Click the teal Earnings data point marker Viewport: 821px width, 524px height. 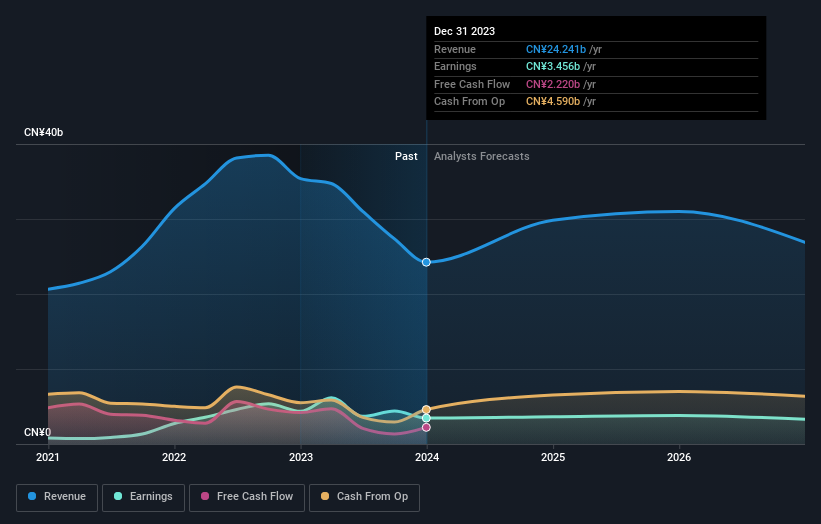pyautogui.click(x=426, y=418)
